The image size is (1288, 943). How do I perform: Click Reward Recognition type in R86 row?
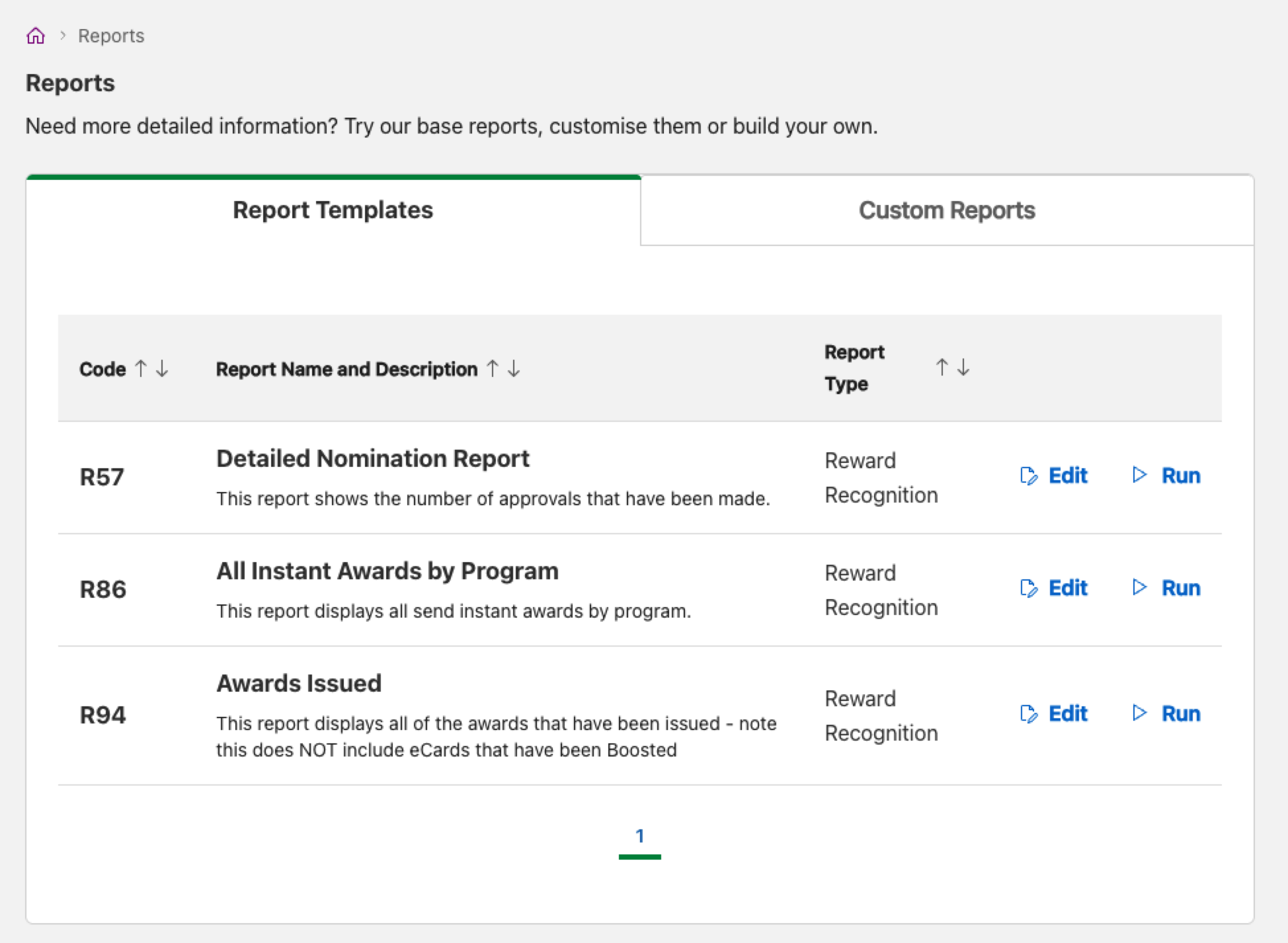(881, 590)
